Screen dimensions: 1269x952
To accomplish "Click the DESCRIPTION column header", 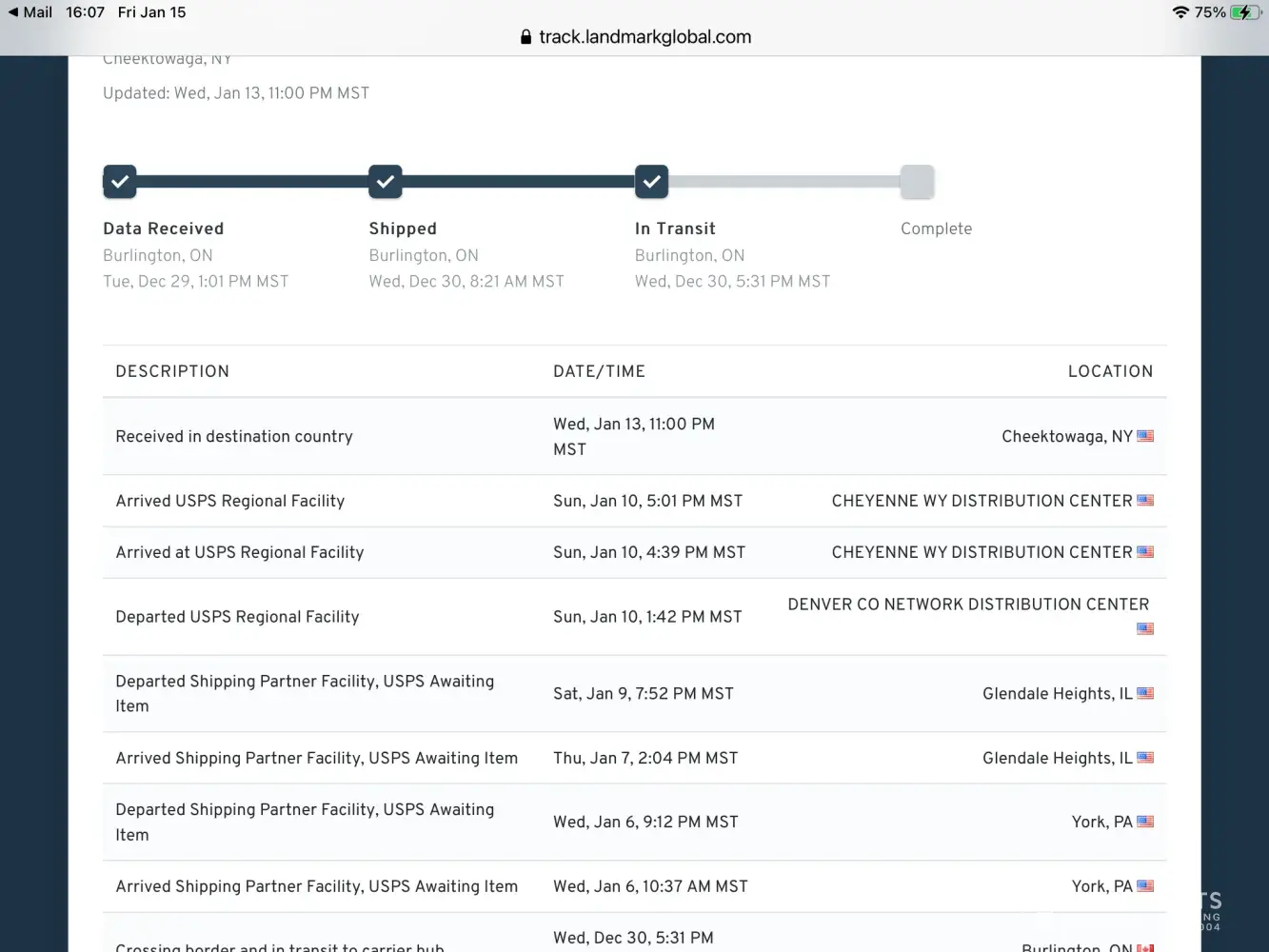I will pyautogui.click(x=172, y=371).
